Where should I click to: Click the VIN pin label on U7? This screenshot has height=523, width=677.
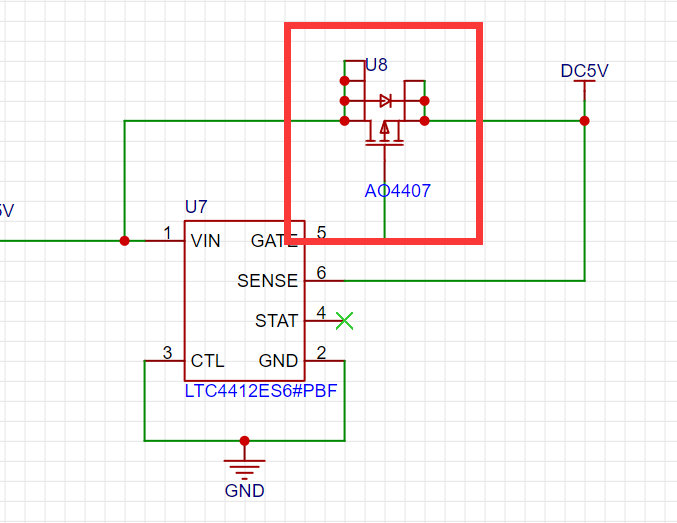pyautogui.click(x=206, y=241)
